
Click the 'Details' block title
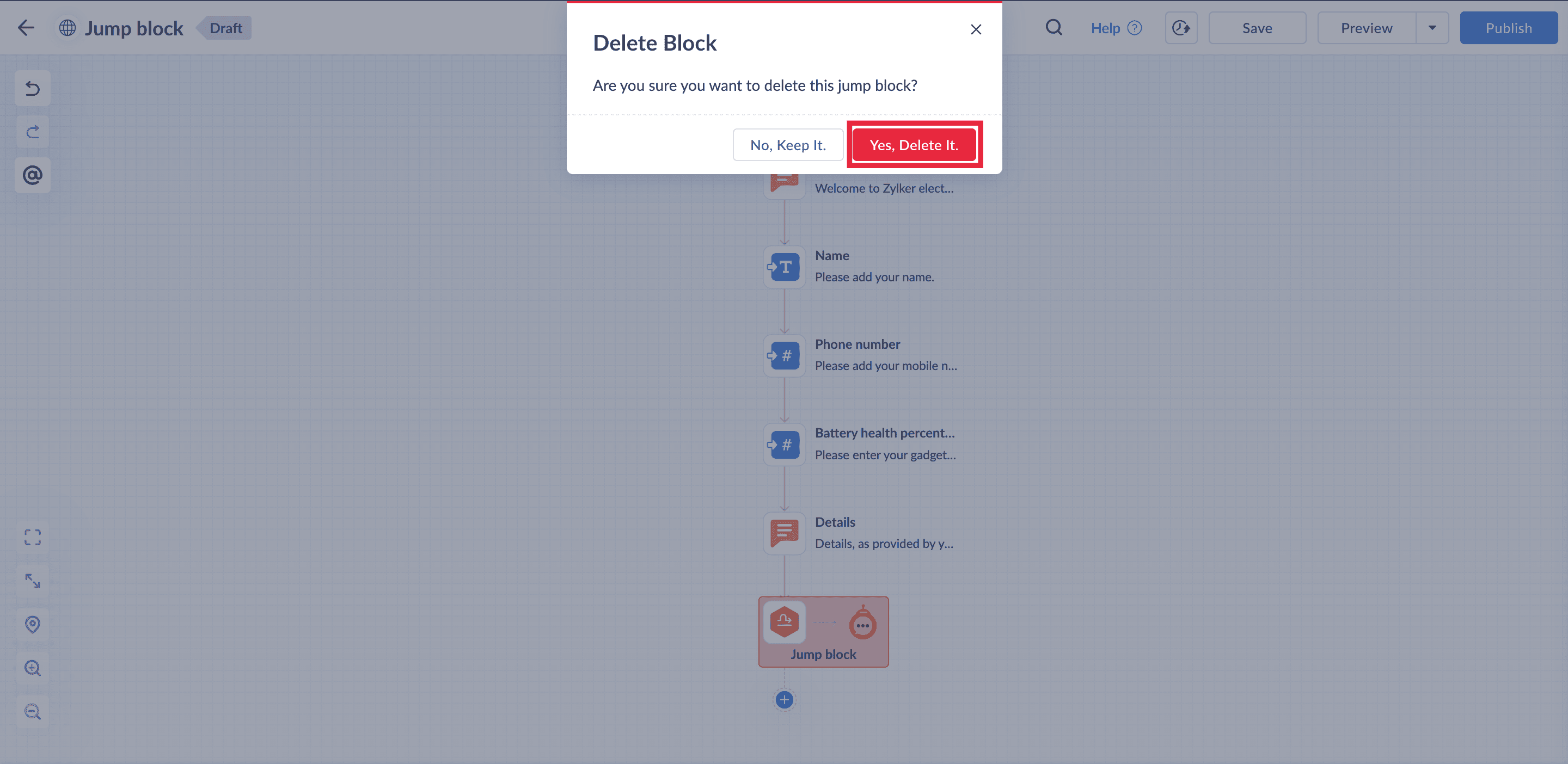click(835, 522)
